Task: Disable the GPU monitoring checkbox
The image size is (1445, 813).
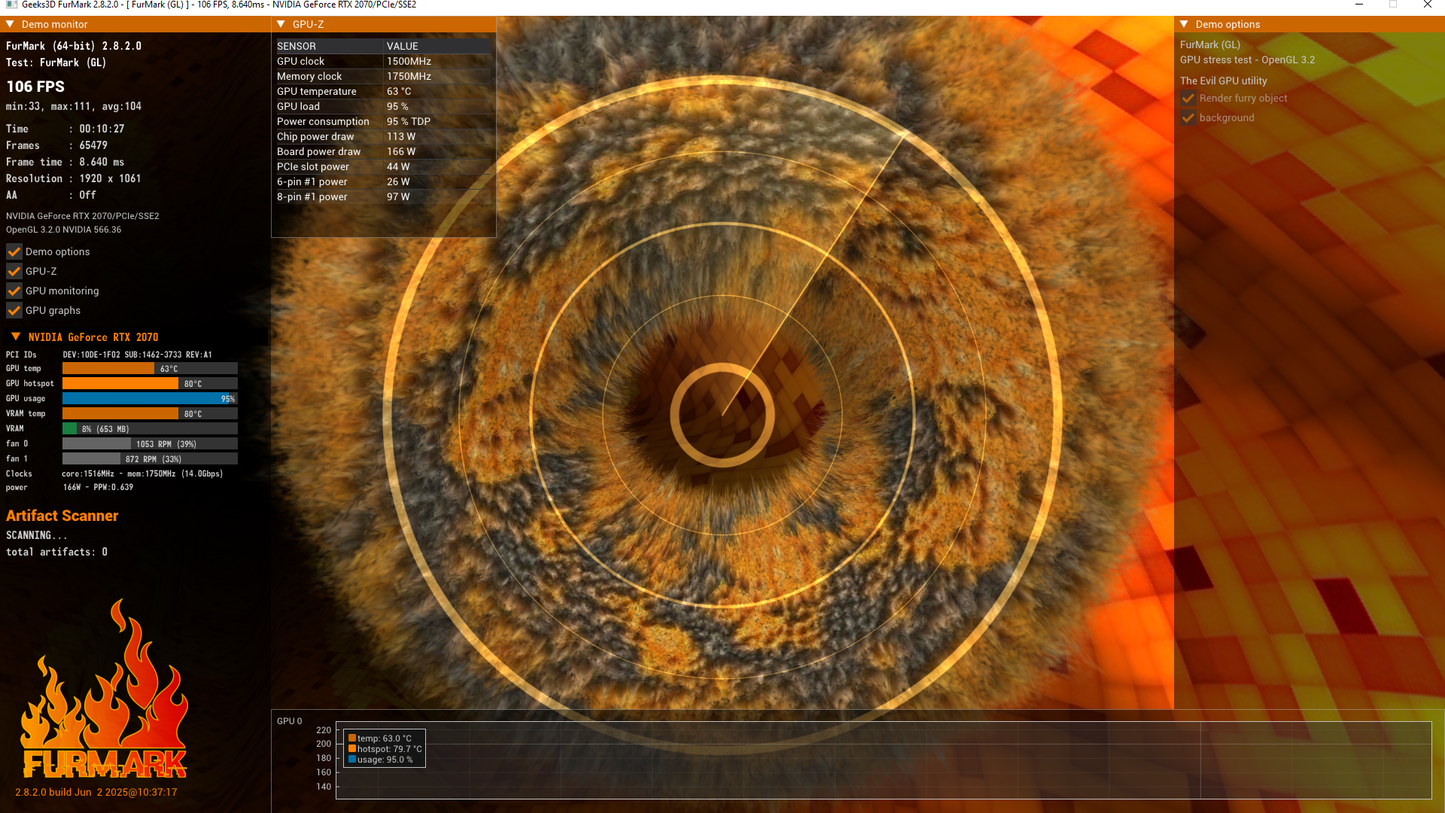Action: click(x=14, y=291)
